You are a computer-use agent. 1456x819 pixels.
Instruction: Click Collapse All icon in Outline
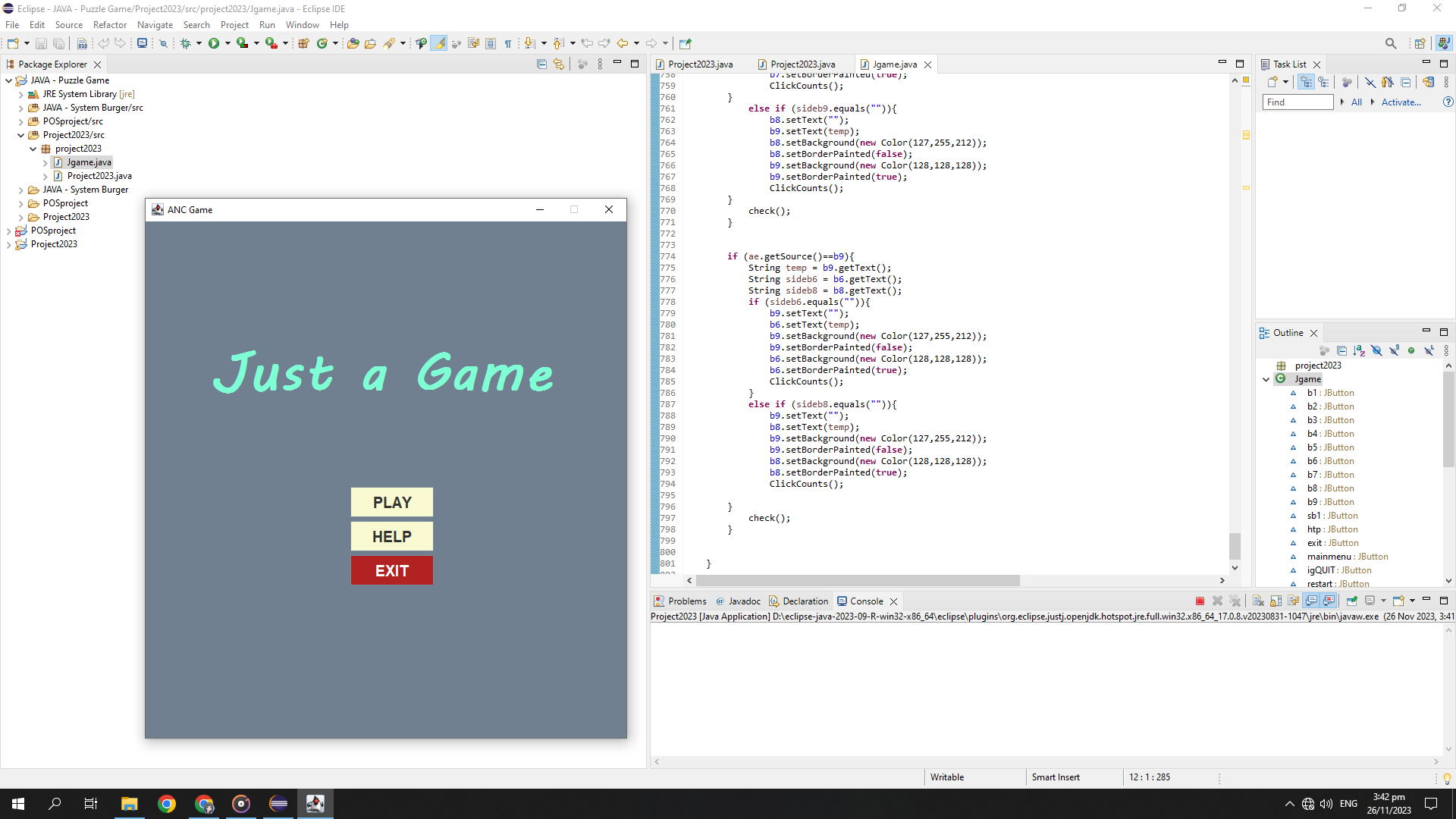tap(1341, 351)
